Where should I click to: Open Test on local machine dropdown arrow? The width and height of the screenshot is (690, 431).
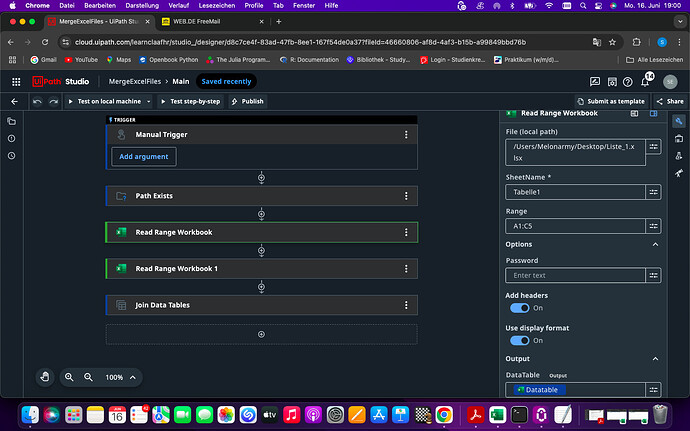click(148, 101)
